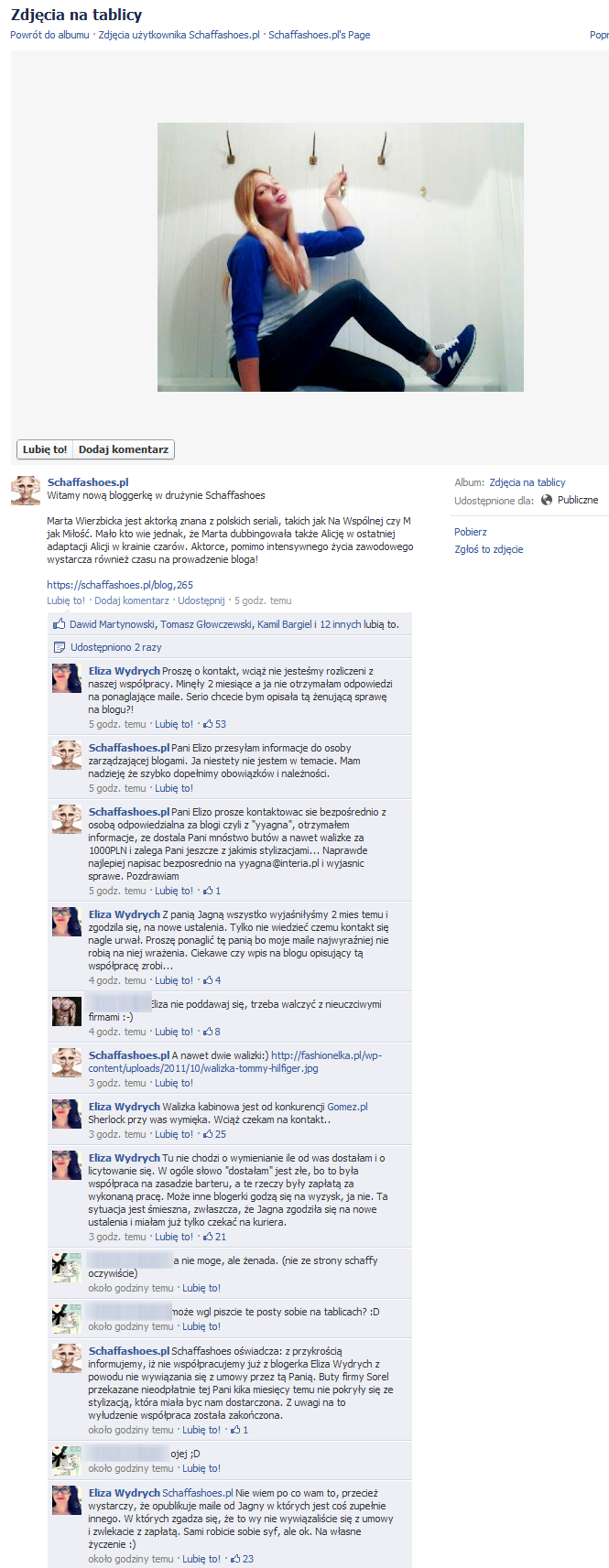Open the Gomez.pl link in Eliza's comment
609x1568 pixels.
pyautogui.click(x=347, y=1107)
